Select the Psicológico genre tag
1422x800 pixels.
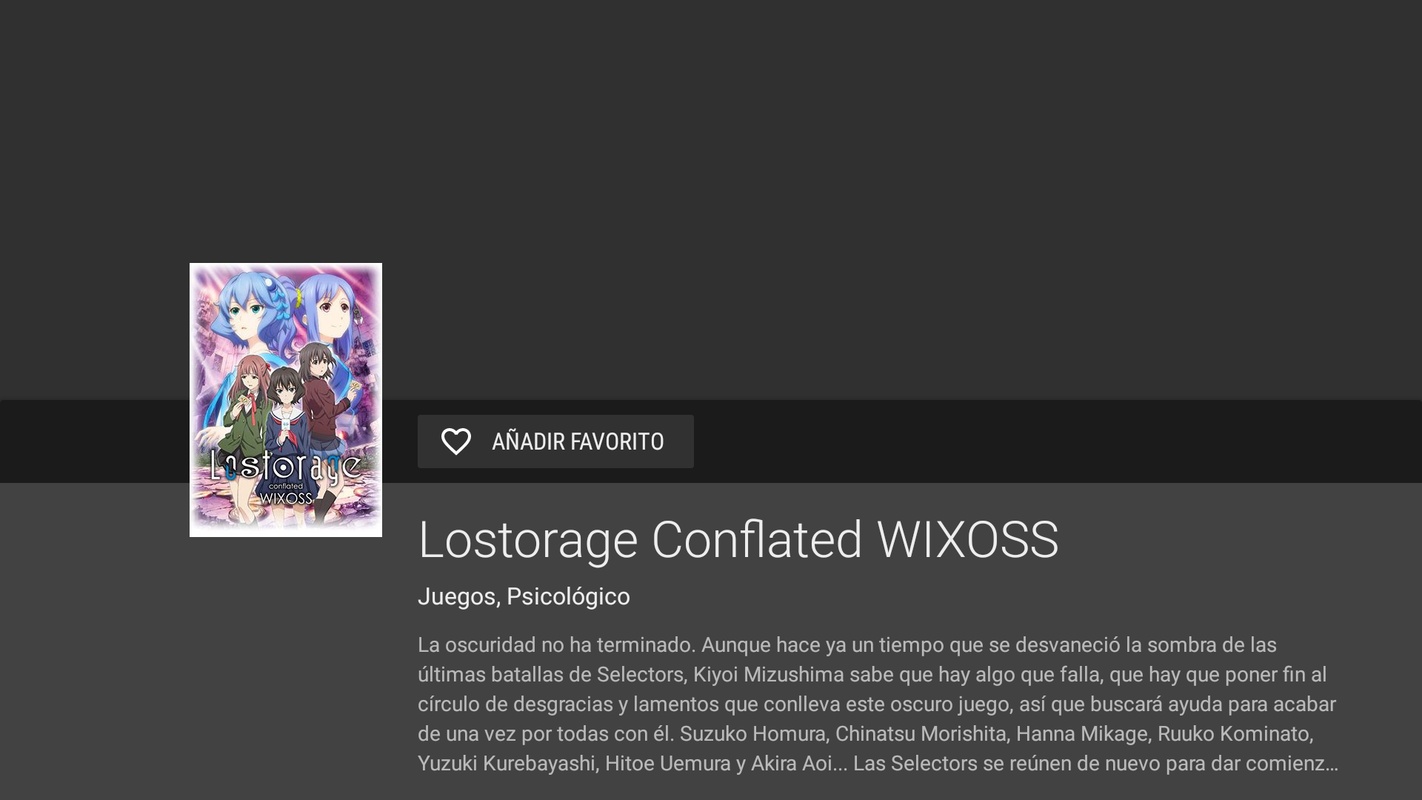568,597
